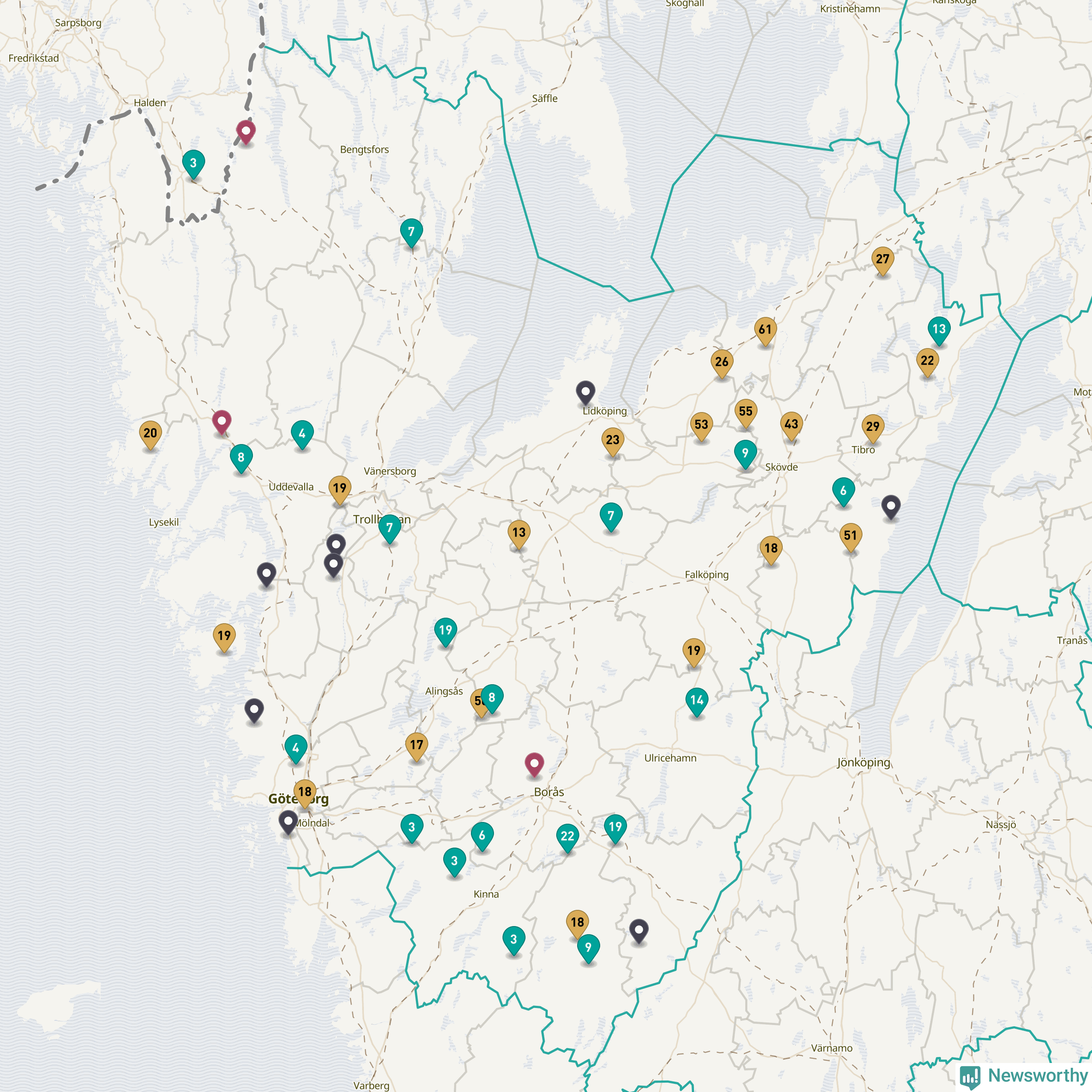Open dark pin beside Mölndal label
The width and height of the screenshot is (1092, 1092).
pos(288,821)
